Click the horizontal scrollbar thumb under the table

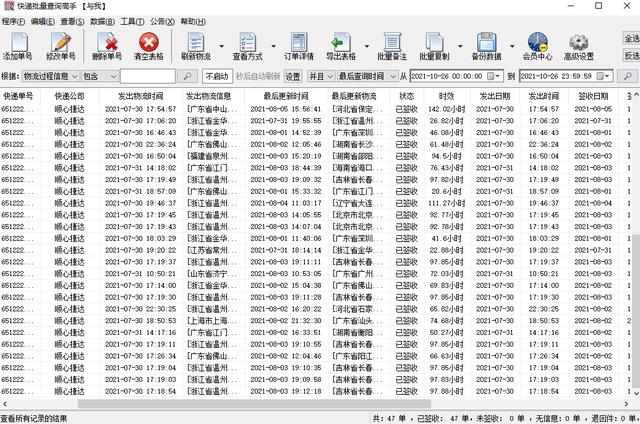(x=254, y=404)
